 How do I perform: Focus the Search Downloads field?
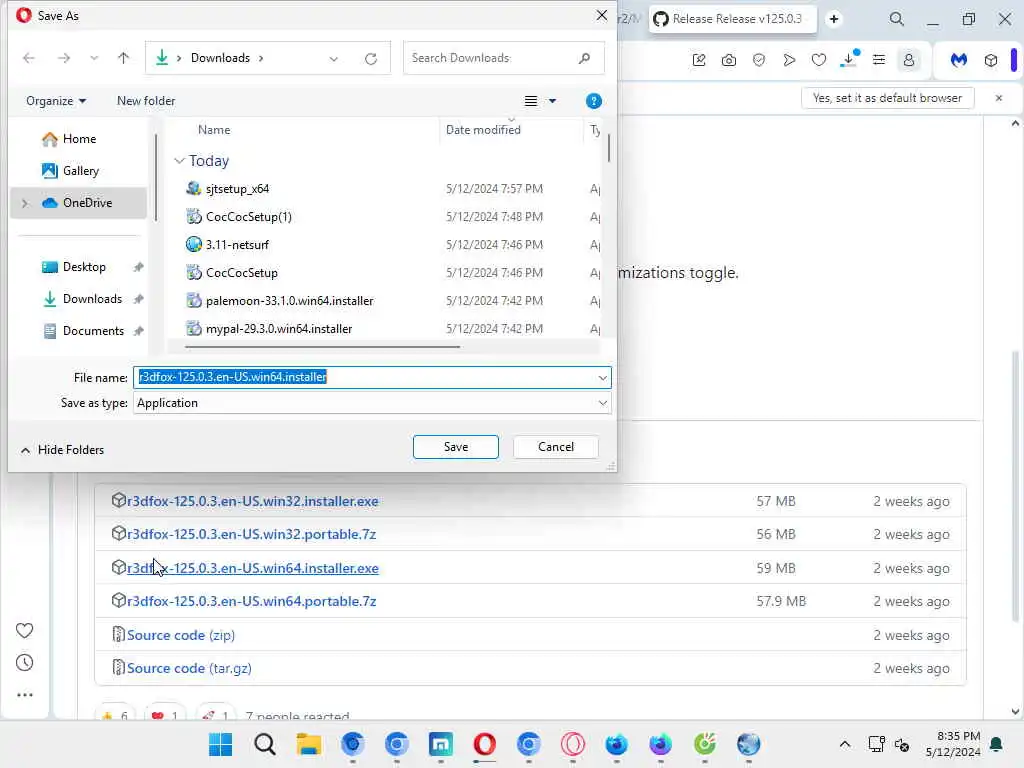pos(504,58)
